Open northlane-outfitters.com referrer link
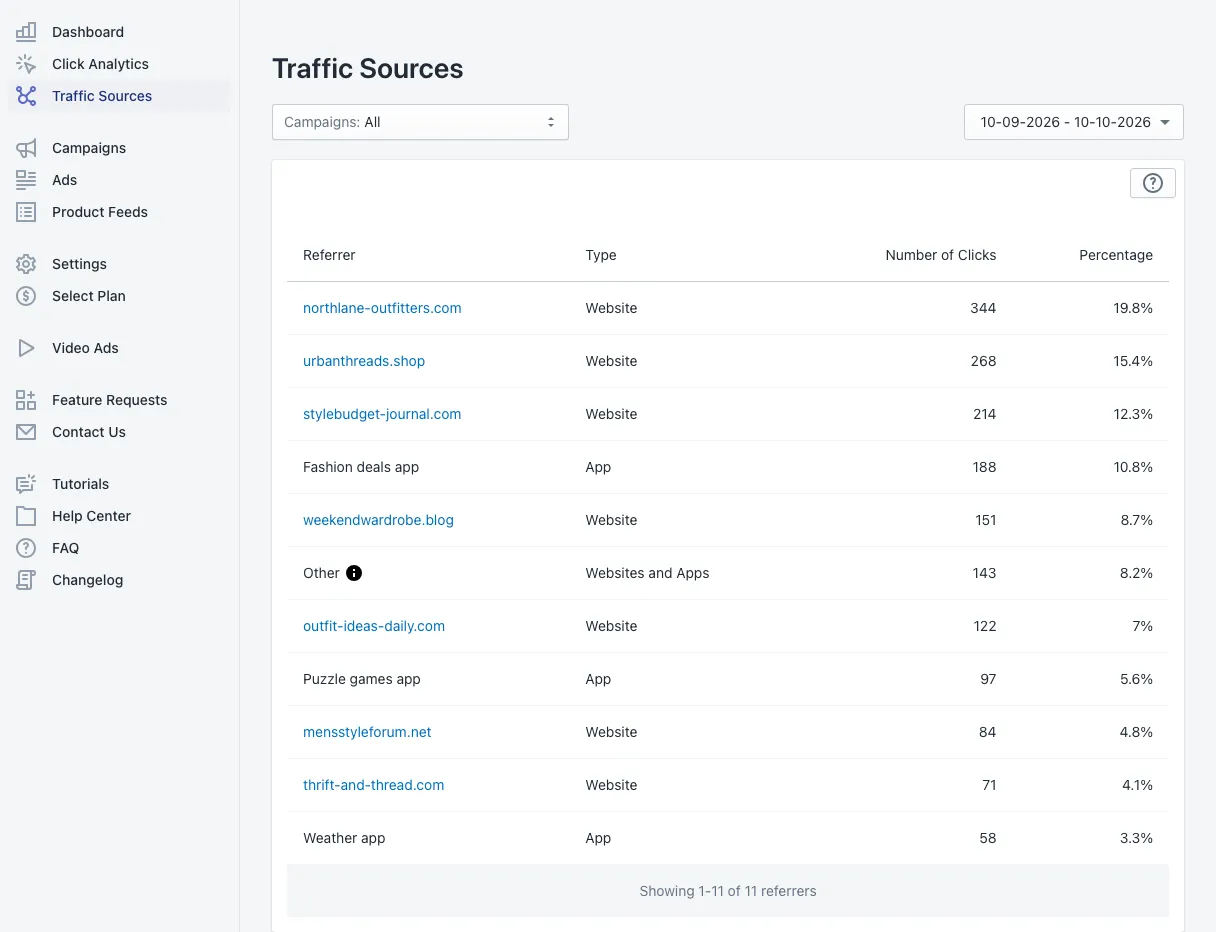Image resolution: width=1216 pixels, height=932 pixels. 382,308
